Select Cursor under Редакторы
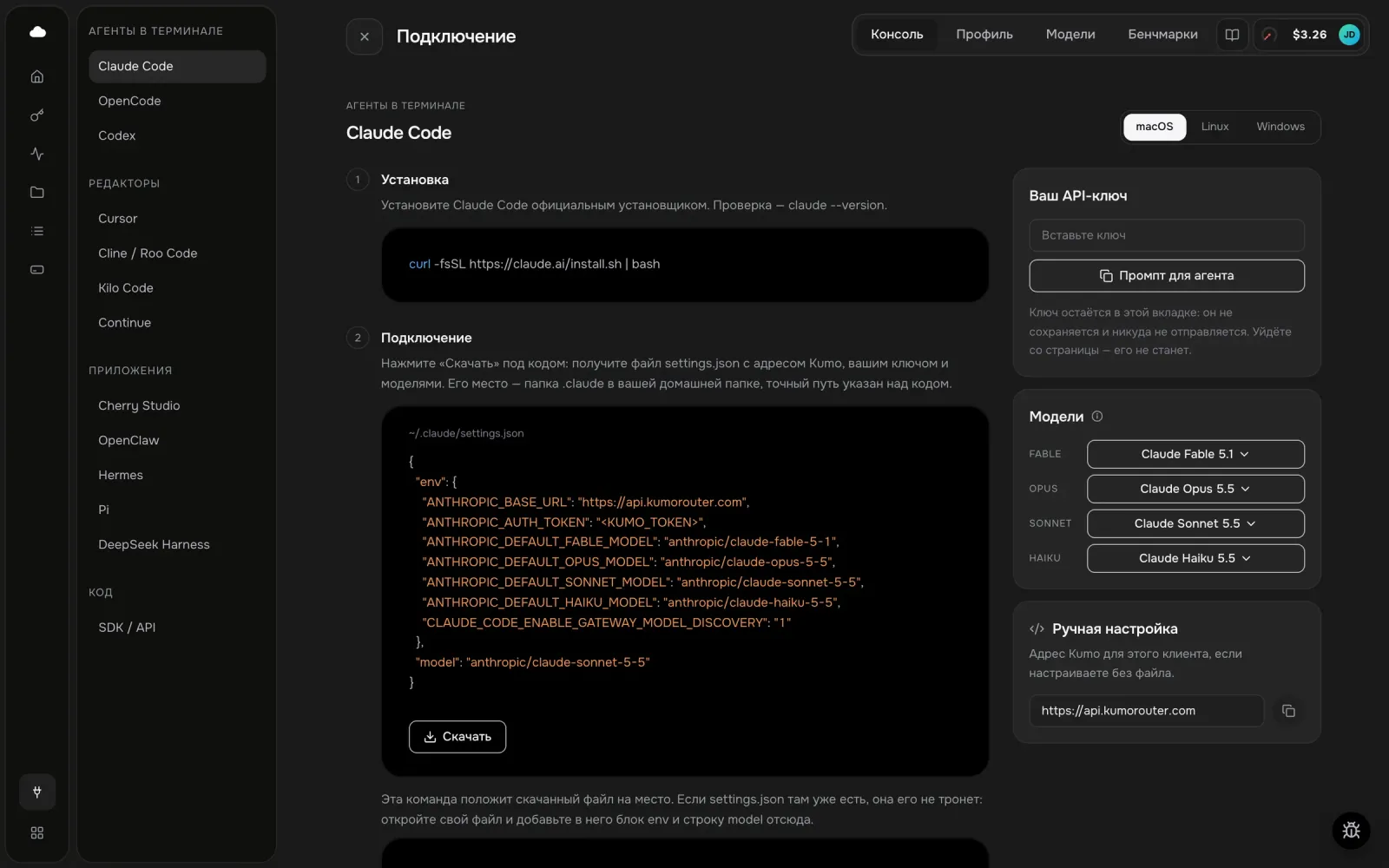This screenshot has height=868, width=1389. point(177,219)
